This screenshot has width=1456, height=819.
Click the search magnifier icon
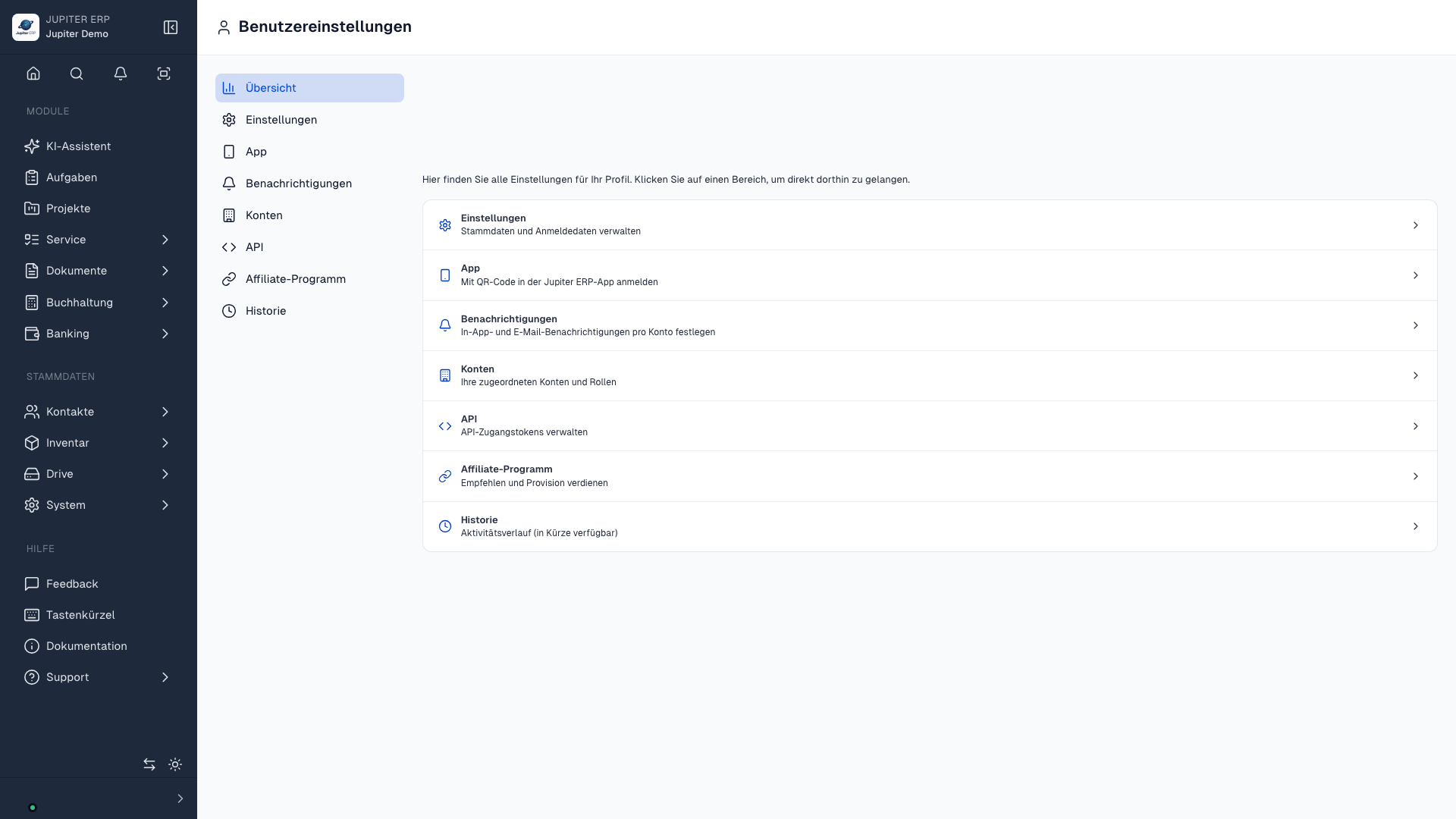click(77, 74)
